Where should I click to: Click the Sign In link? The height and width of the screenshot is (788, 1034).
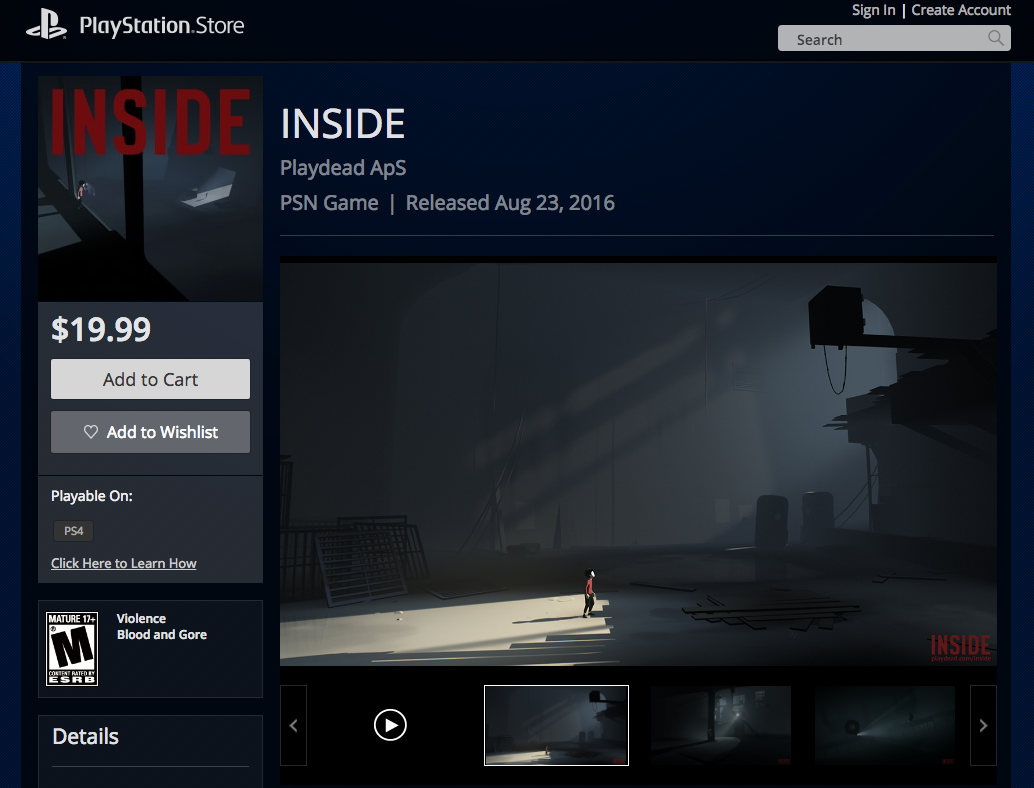click(x=873, y=10)
